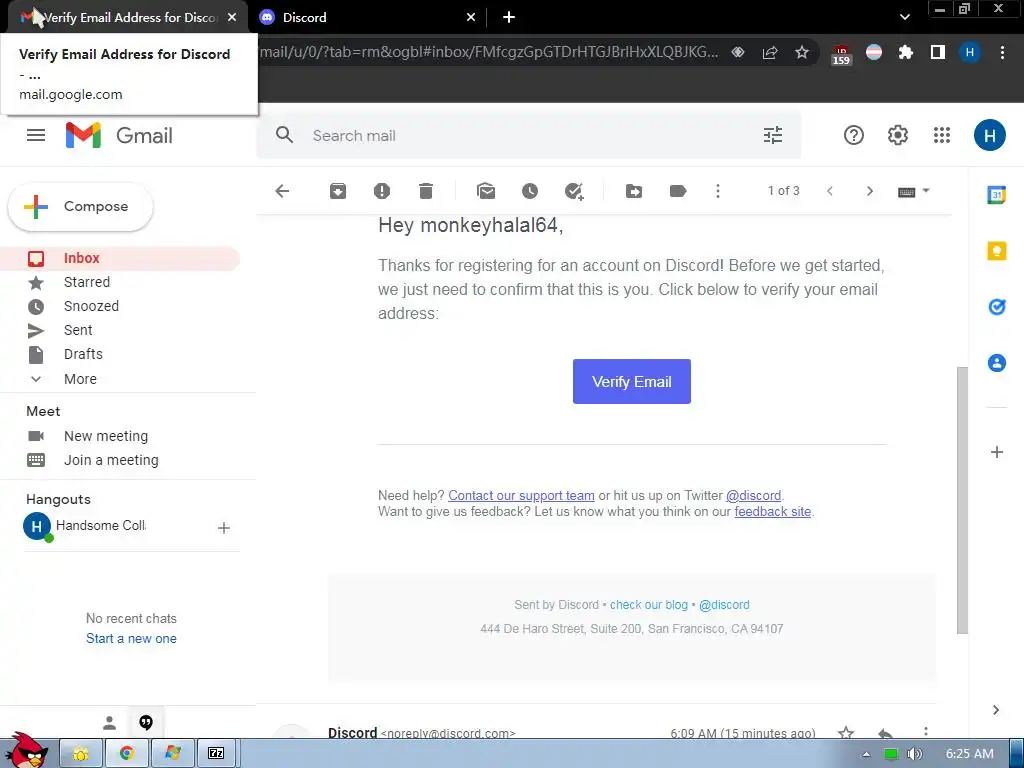Click Start a new one link
The image size is (1024, 768).
click(x=131, y=639)
